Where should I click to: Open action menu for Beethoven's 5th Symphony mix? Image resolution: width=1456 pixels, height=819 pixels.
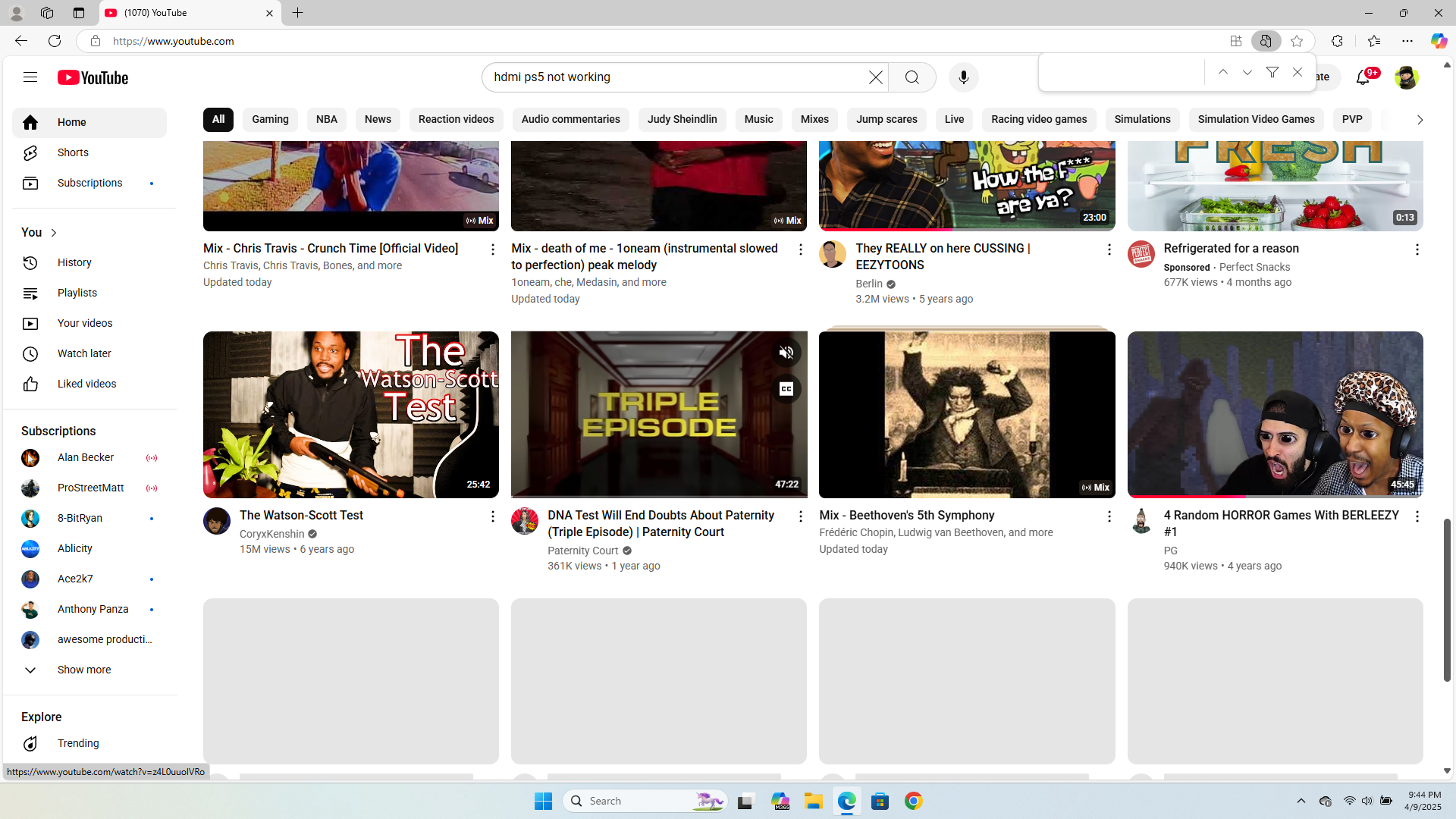1109,516
